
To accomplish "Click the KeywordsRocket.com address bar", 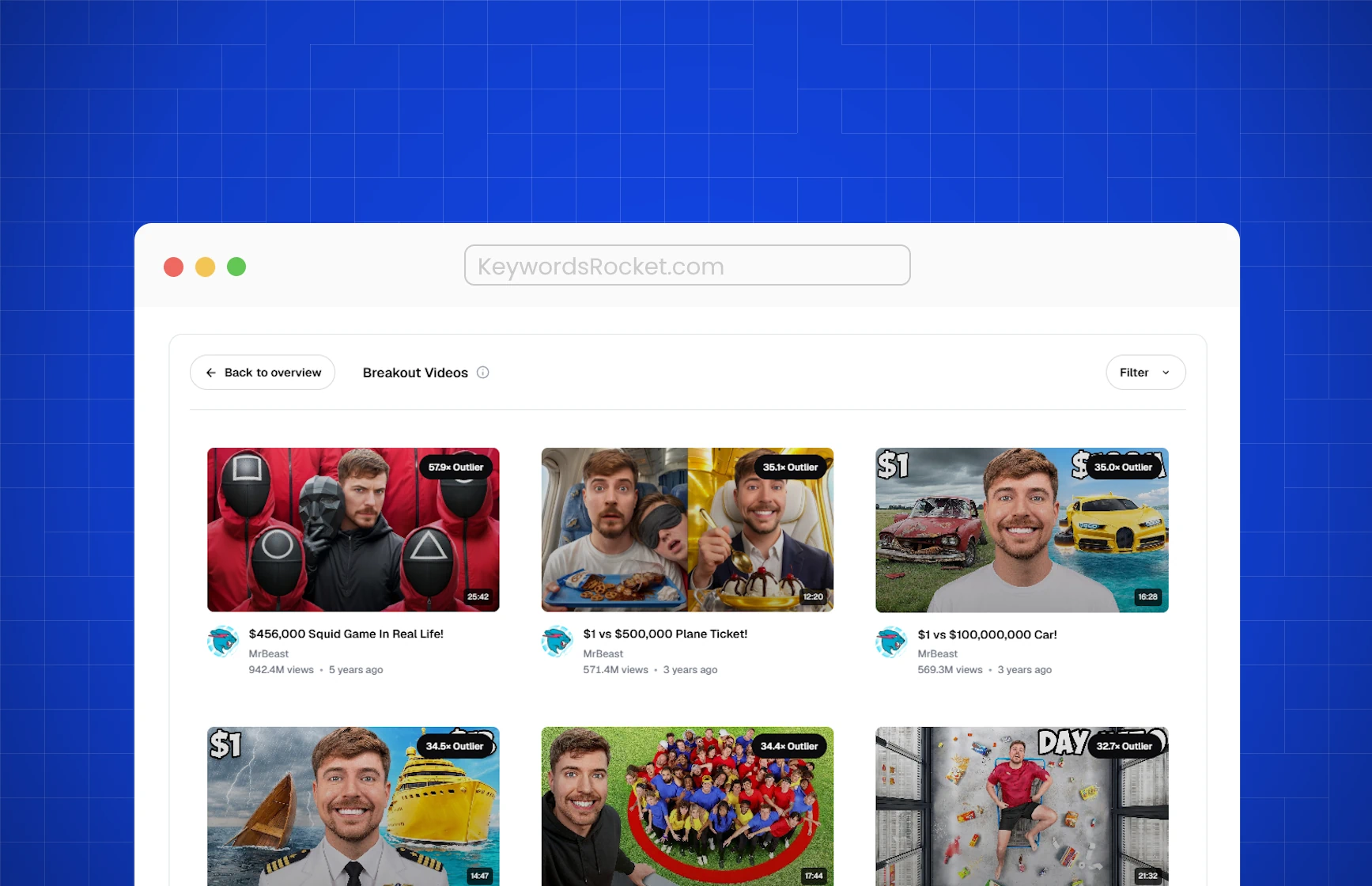I will pos(687,265).
